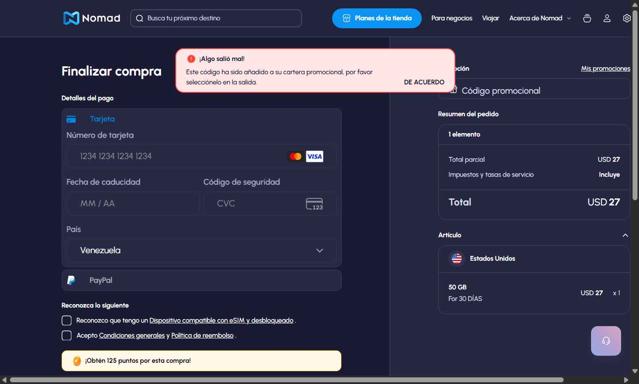
Task: Open the settings gear icon
Action: (x=627, y=18)
